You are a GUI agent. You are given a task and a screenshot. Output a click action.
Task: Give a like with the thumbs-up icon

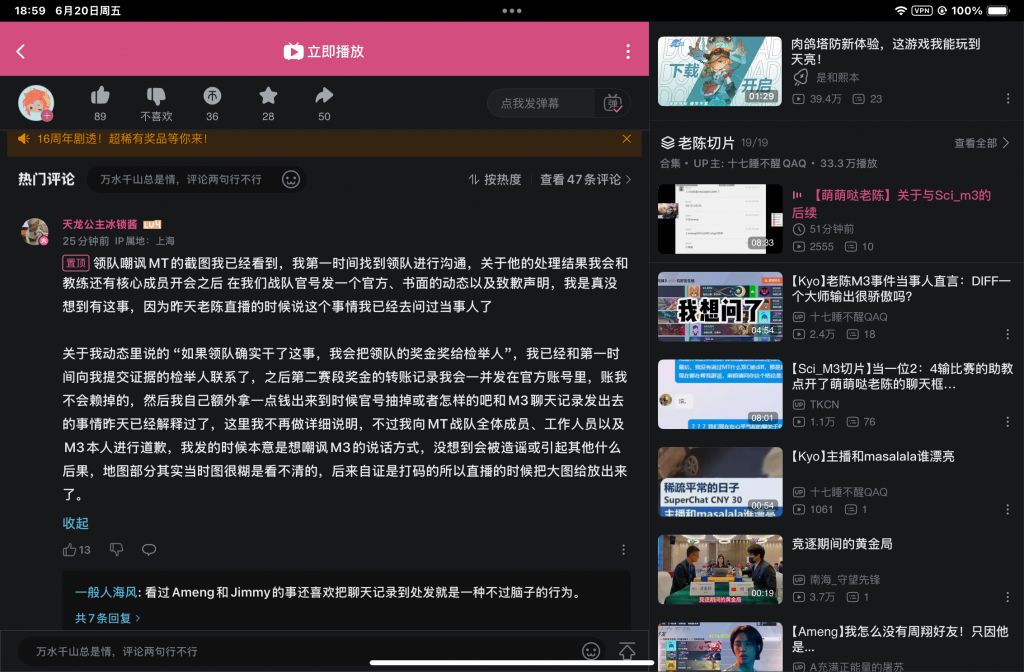pos(100,93)
